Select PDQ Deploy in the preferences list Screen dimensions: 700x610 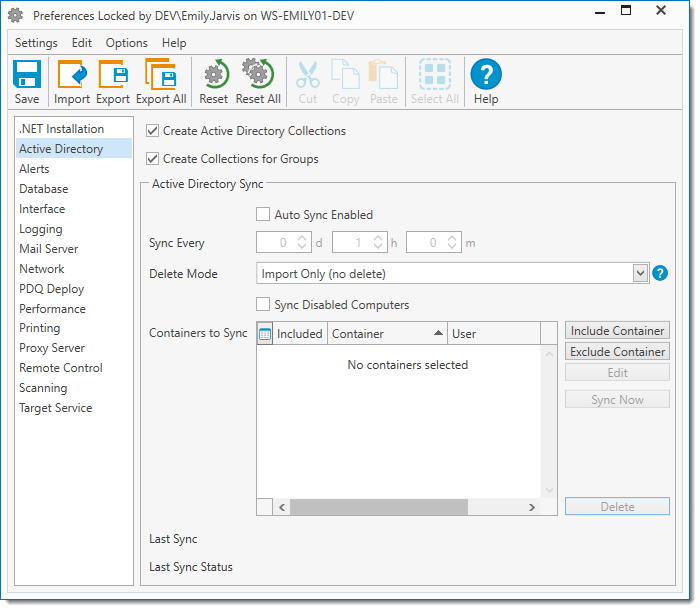click(51, 289)
